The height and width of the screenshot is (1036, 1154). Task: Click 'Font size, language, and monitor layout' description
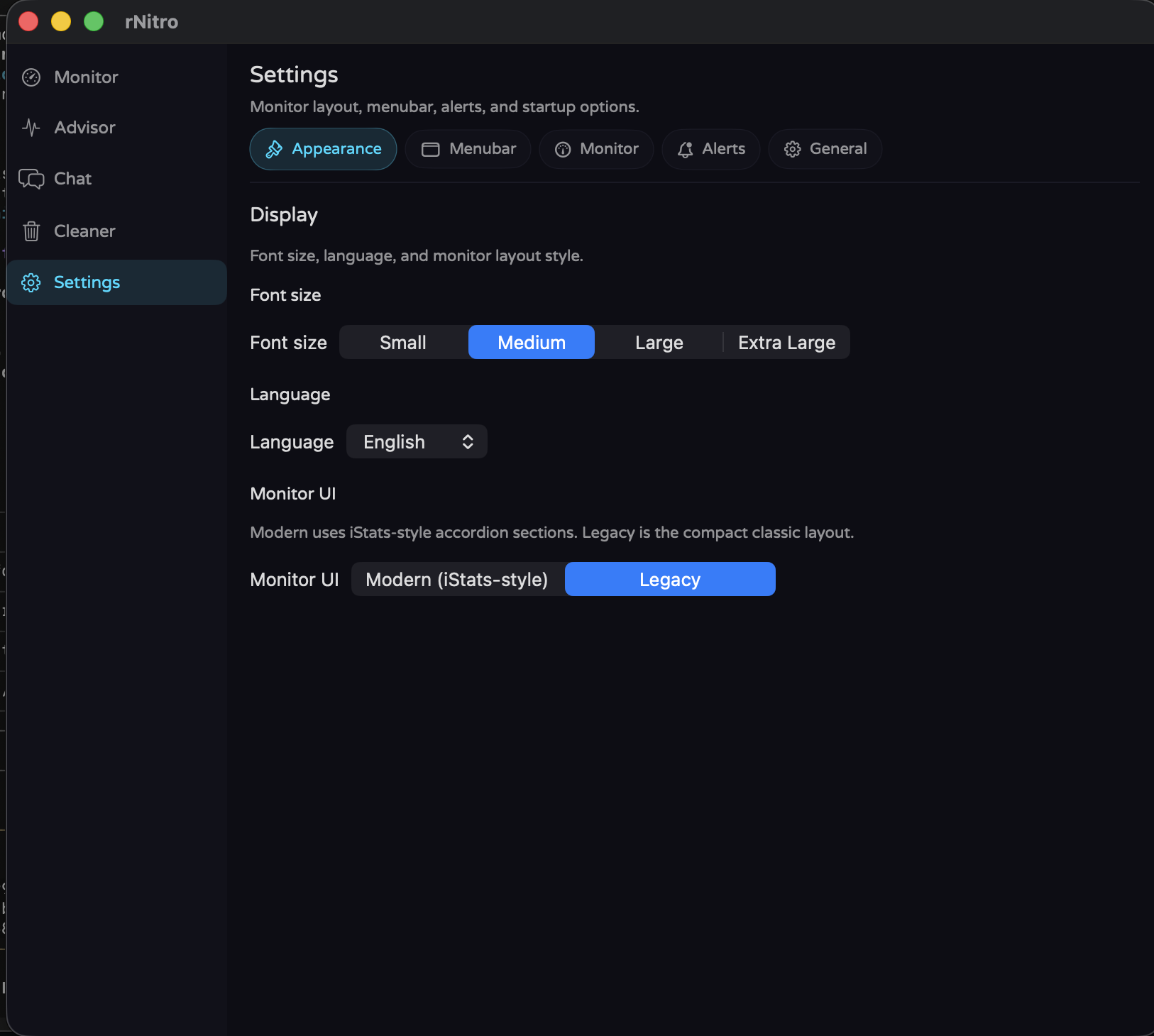pos(417,256)
